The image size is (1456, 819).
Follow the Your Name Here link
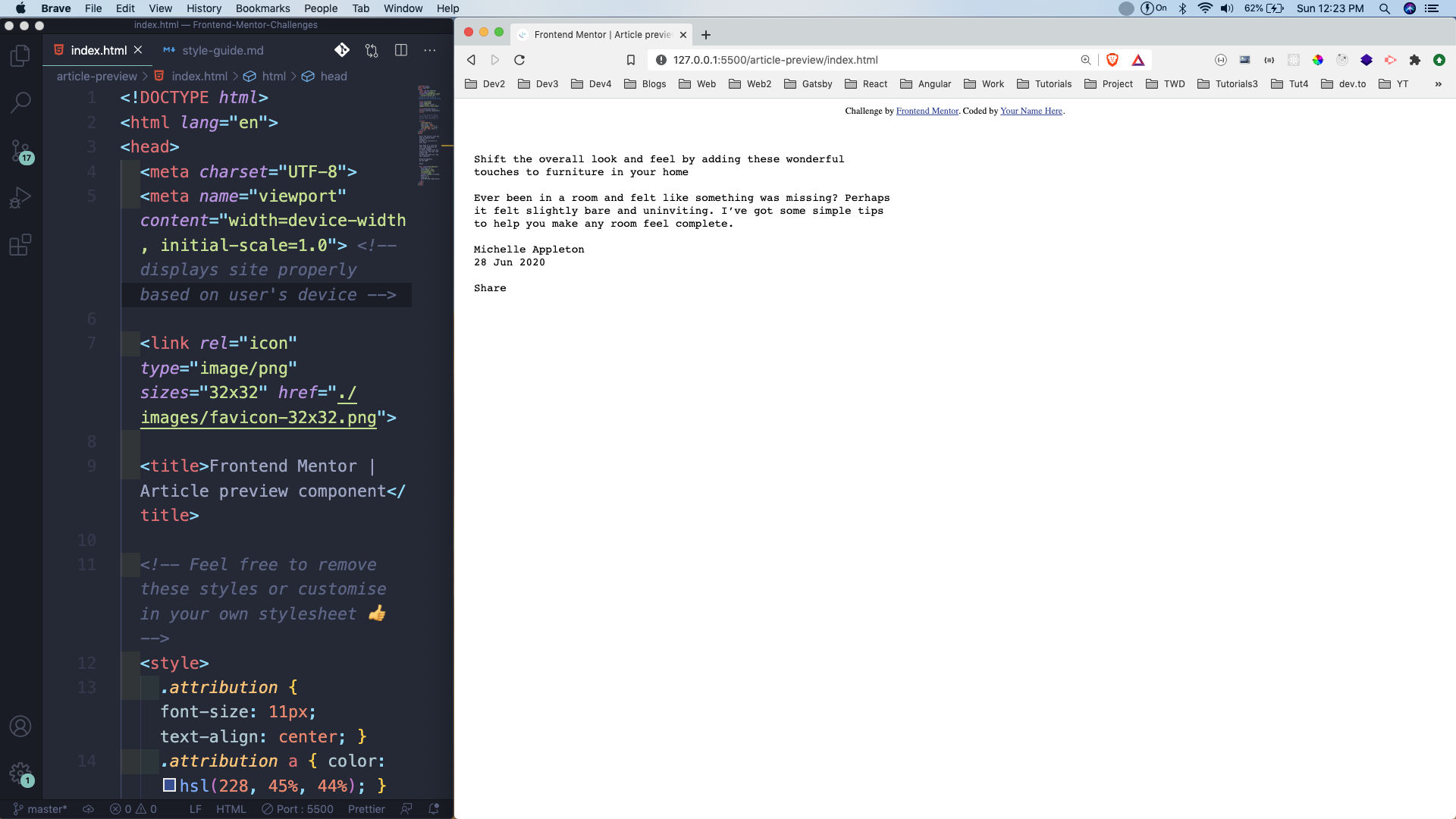coord(1031,111)
